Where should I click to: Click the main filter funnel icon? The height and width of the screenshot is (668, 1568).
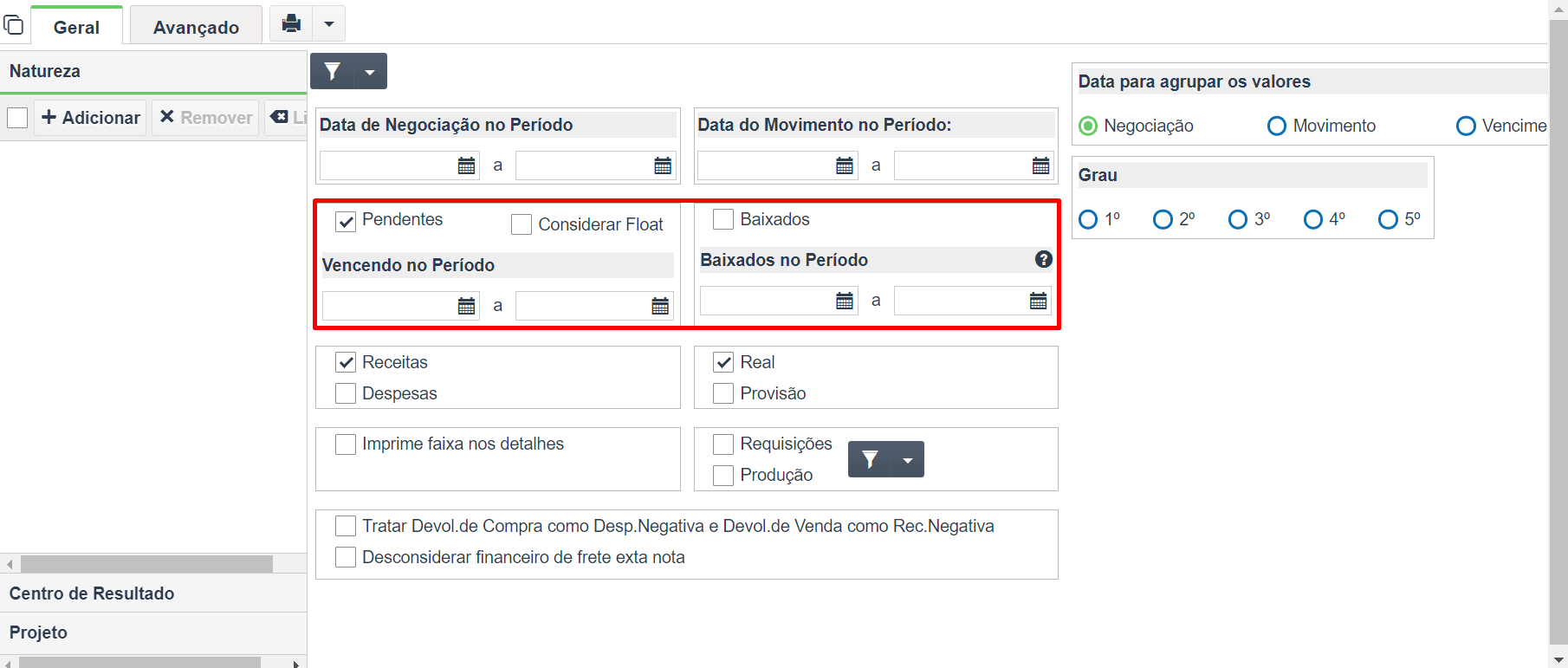pos(333,71)
